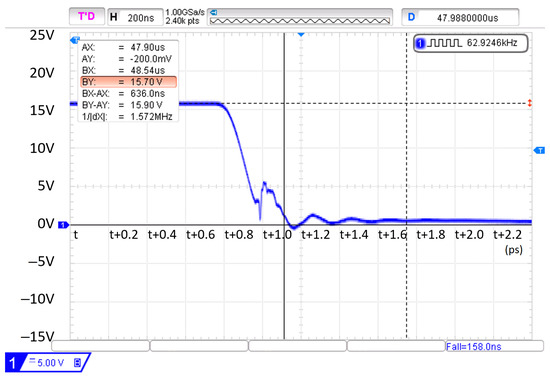Click the top-left blue trigger flag icon
Screen dimensions: 550x378
[75, 40]
